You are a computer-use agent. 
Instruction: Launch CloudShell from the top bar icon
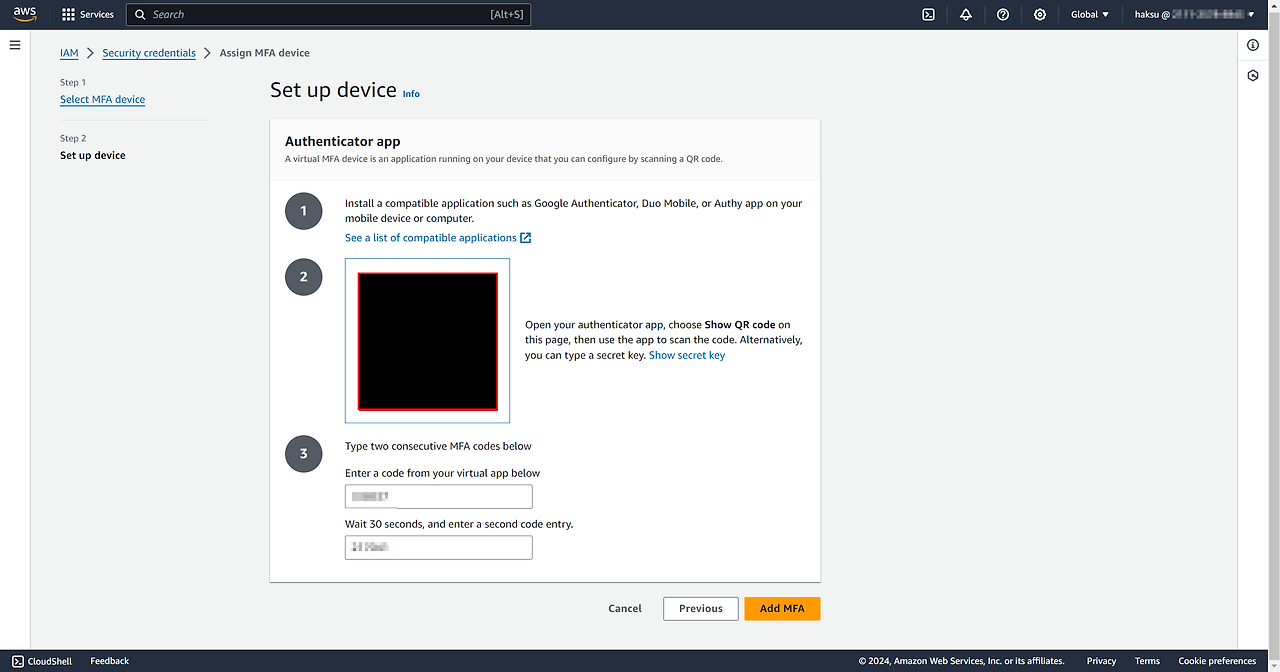[928, 14]
